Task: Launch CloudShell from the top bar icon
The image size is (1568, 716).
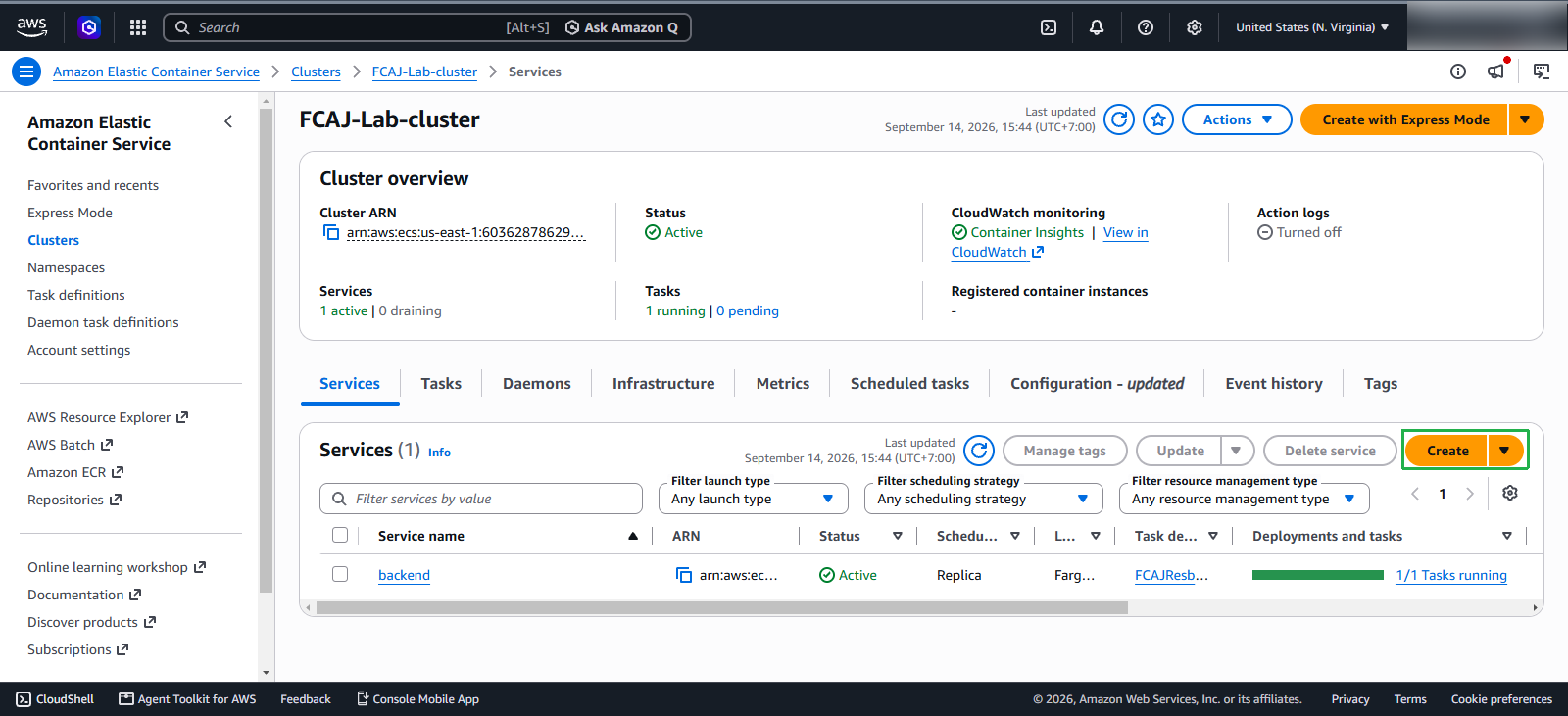Action: pos(1049,27)
